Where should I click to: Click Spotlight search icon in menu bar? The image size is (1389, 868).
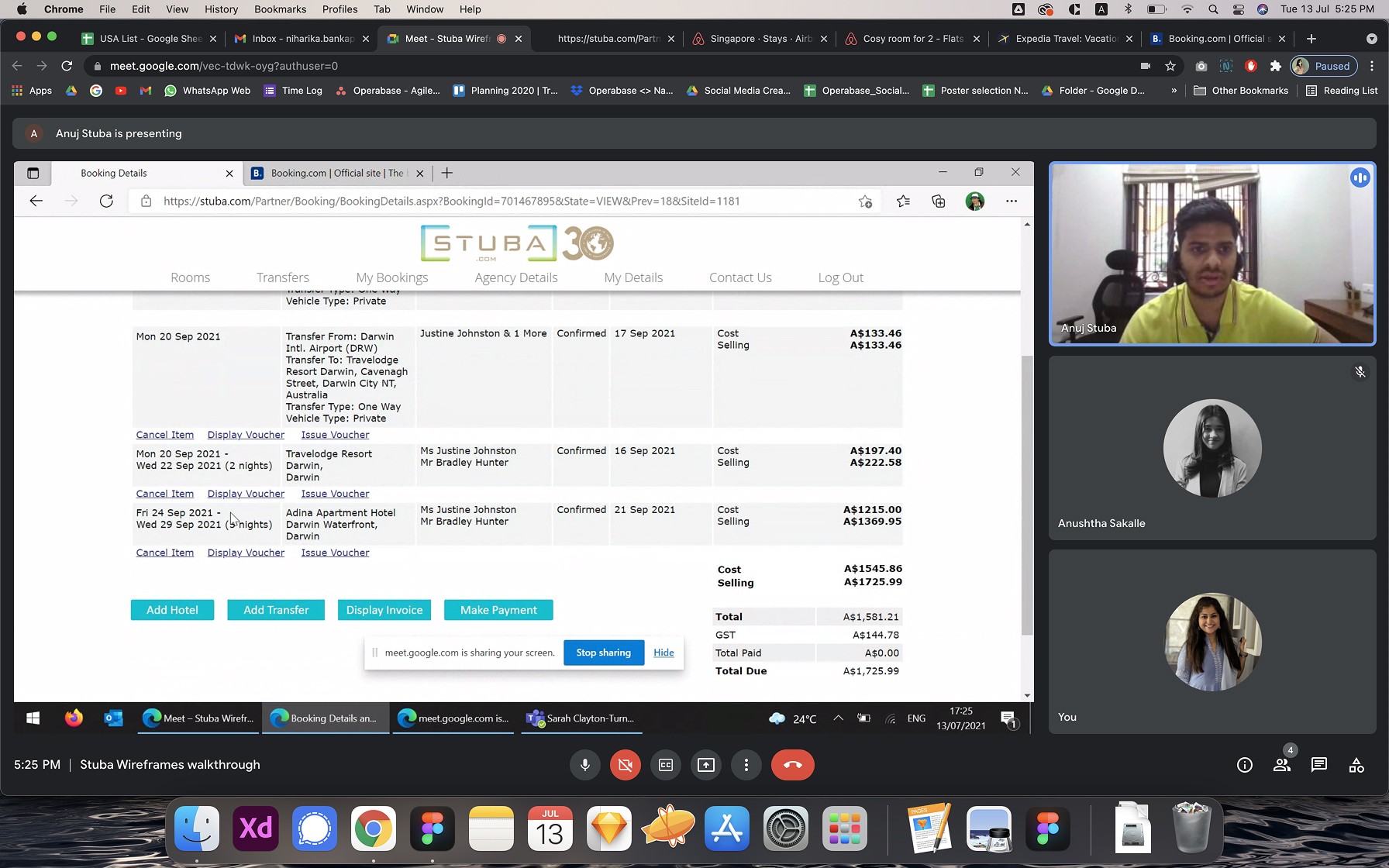click(x=1213, y=9)
